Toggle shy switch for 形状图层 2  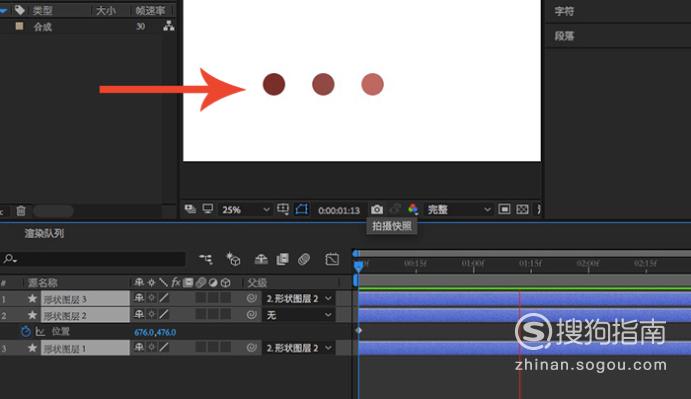(x=139, y=314)
